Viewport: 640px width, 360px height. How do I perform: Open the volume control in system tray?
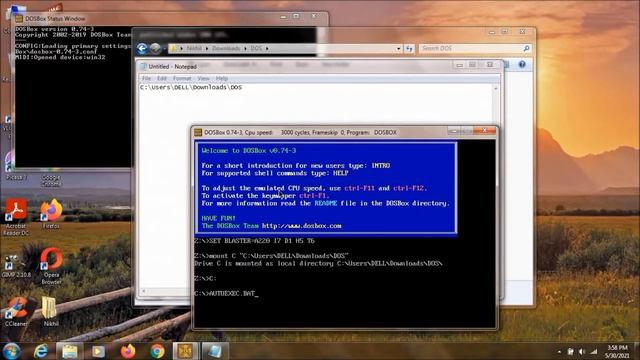[x=582, y=351]
